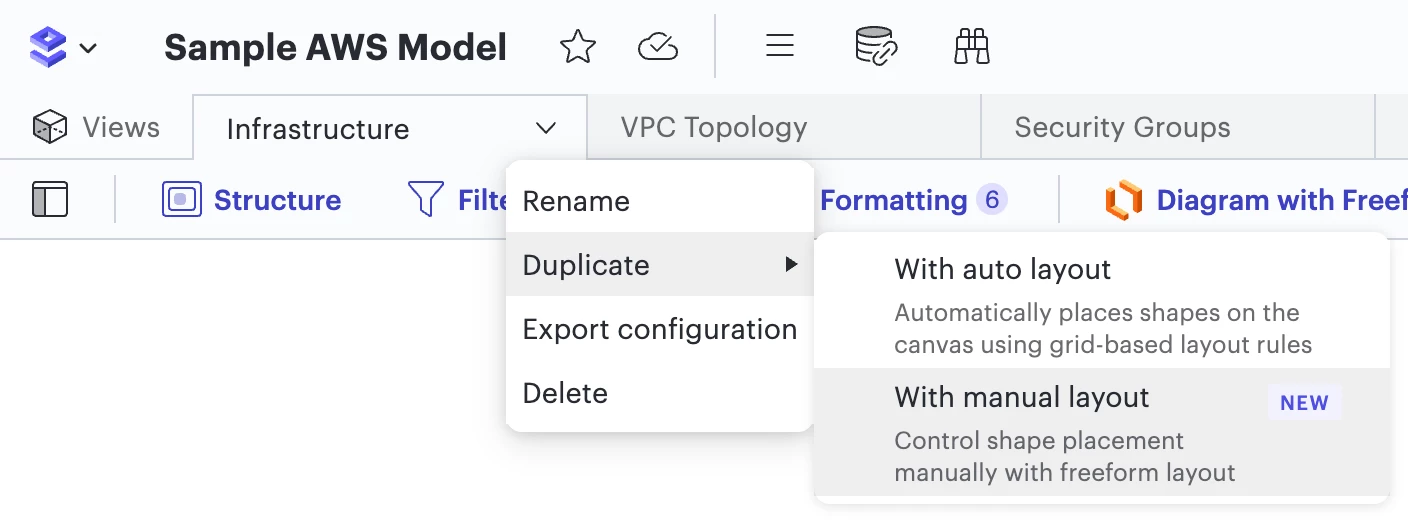Expand the Duplicate submenu arrow

click(x=791, y=265)
